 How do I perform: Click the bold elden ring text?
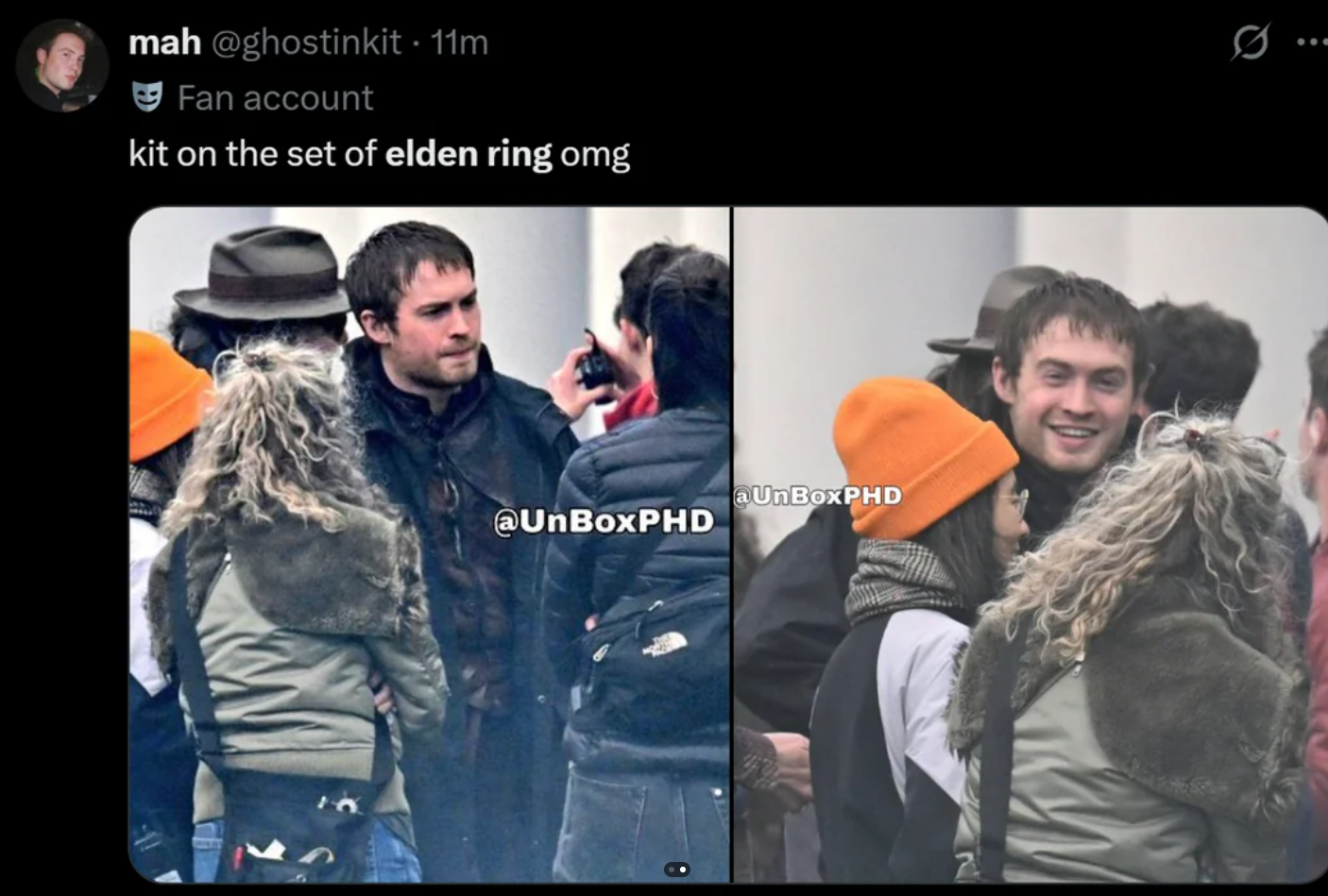click(x=468, y=153)
